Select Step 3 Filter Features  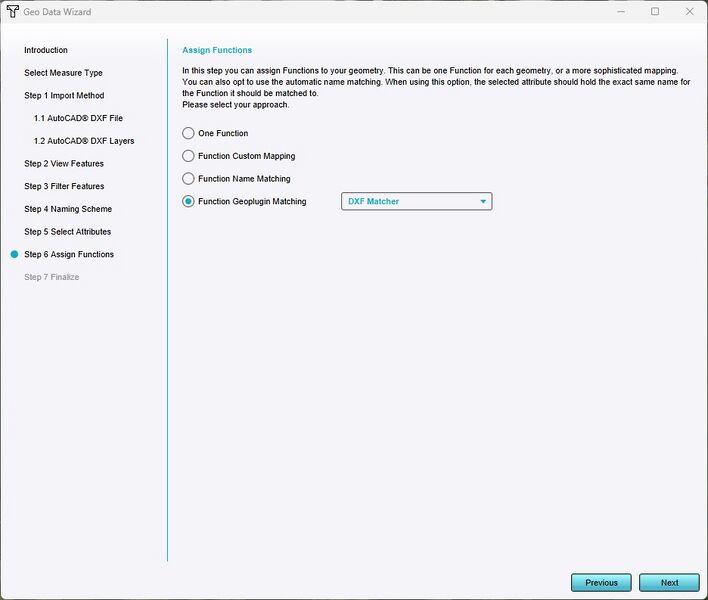pos(64,186)
